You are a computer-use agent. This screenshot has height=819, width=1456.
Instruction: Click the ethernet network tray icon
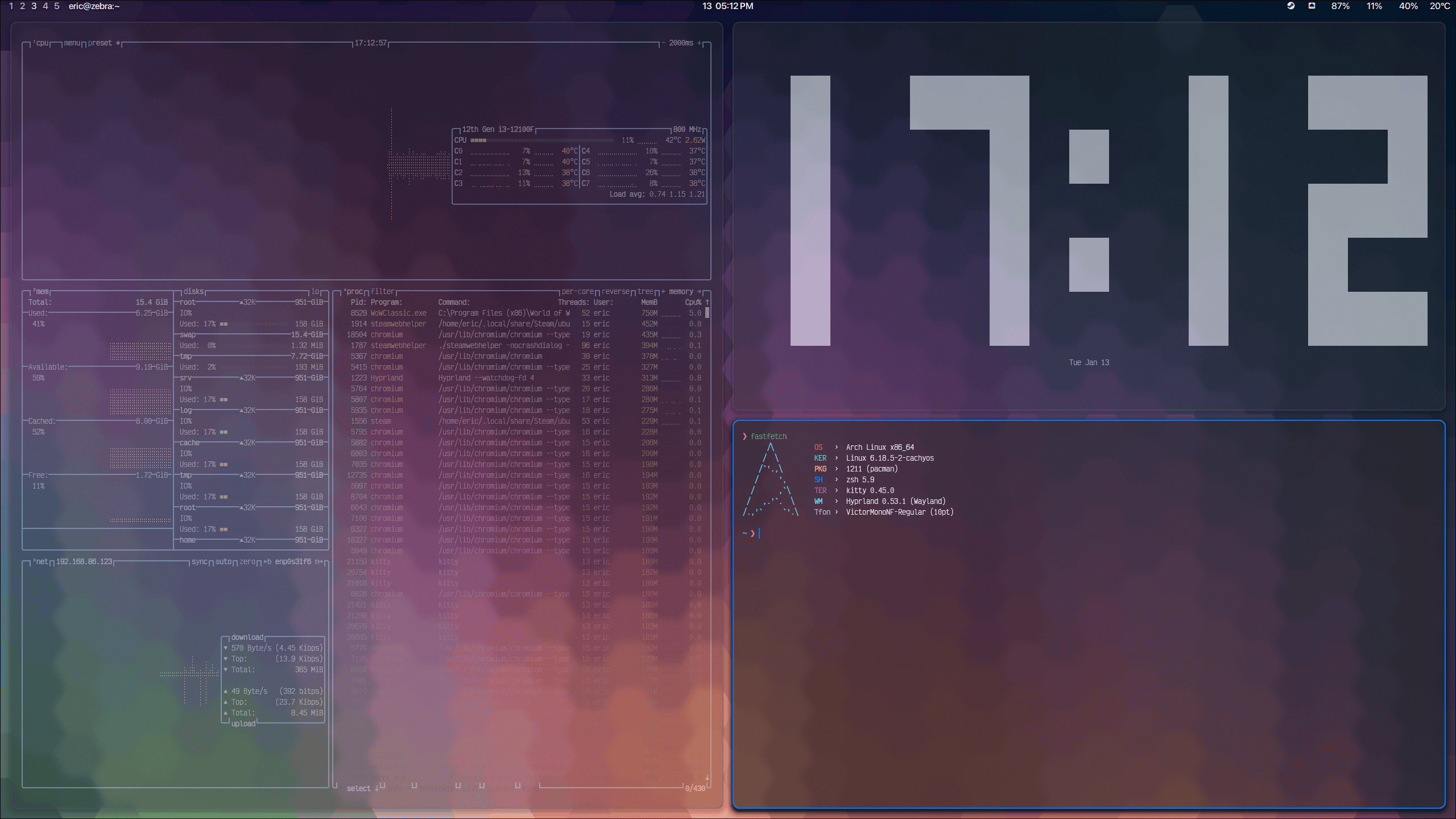[x=1312, y=6]
